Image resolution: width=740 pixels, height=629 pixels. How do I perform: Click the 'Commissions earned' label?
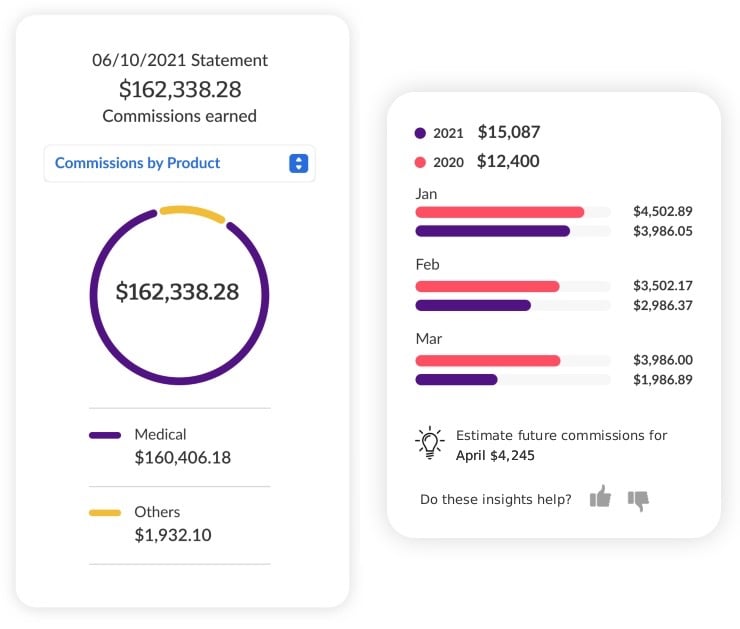click(179, 116)
